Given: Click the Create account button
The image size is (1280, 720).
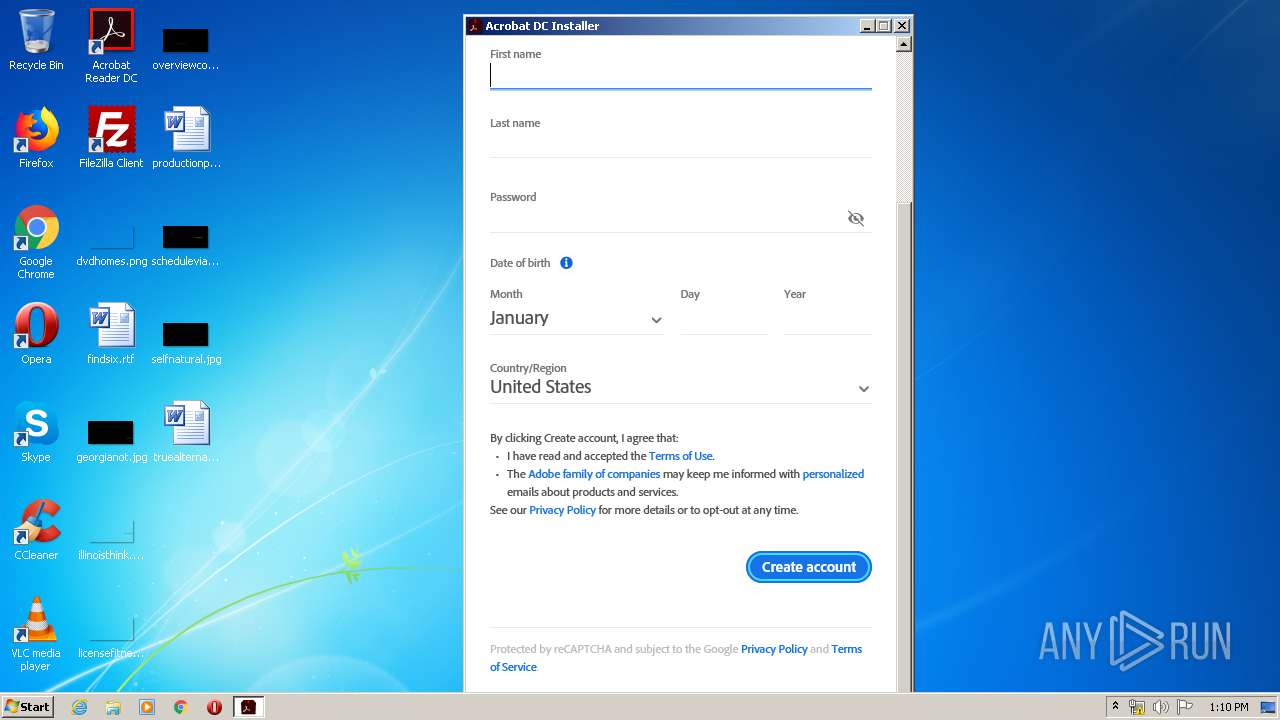Looking at the screenshot, I should click(809, 567).
